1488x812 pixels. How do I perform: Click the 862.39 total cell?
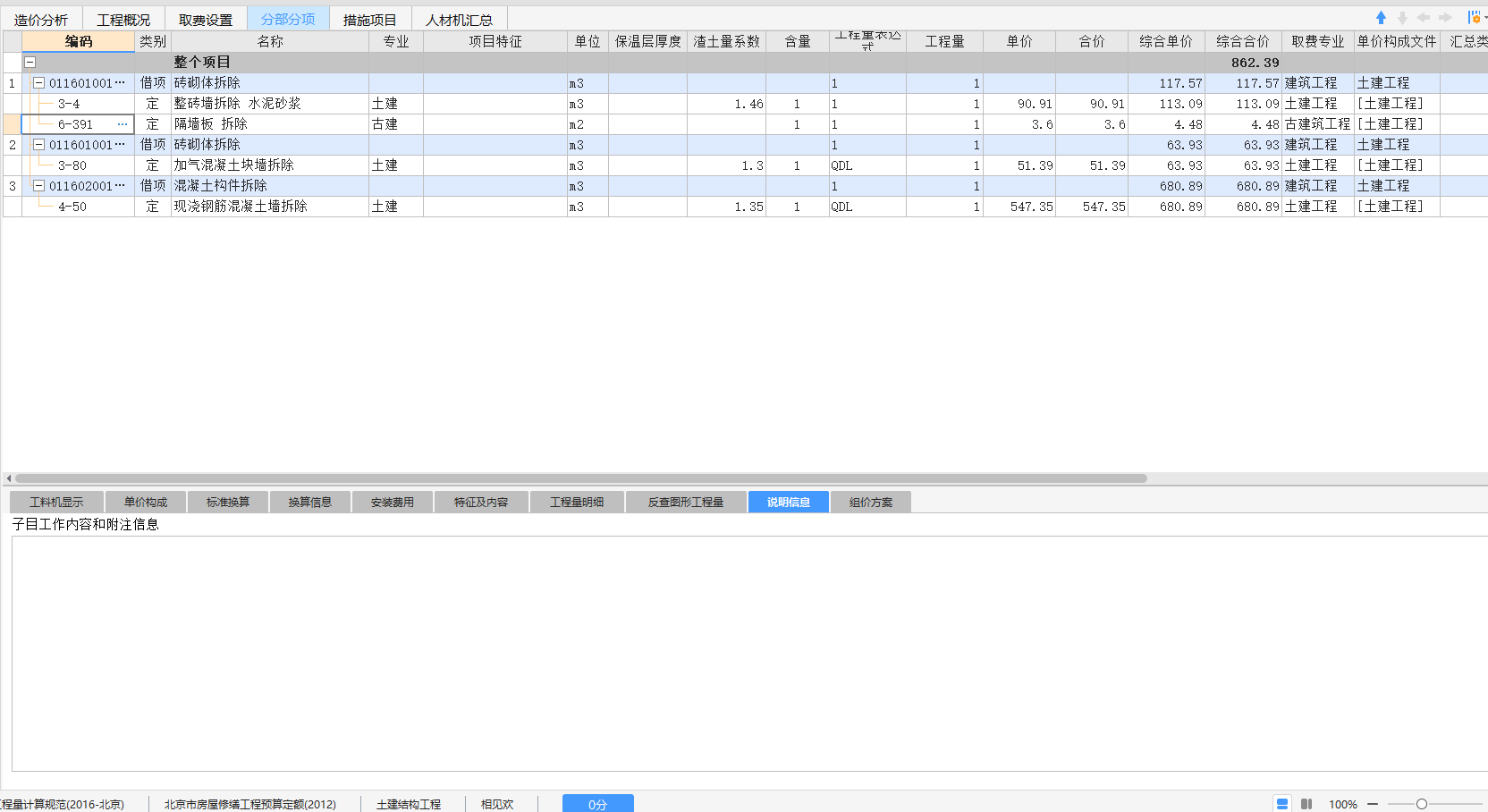point(1243,63)
